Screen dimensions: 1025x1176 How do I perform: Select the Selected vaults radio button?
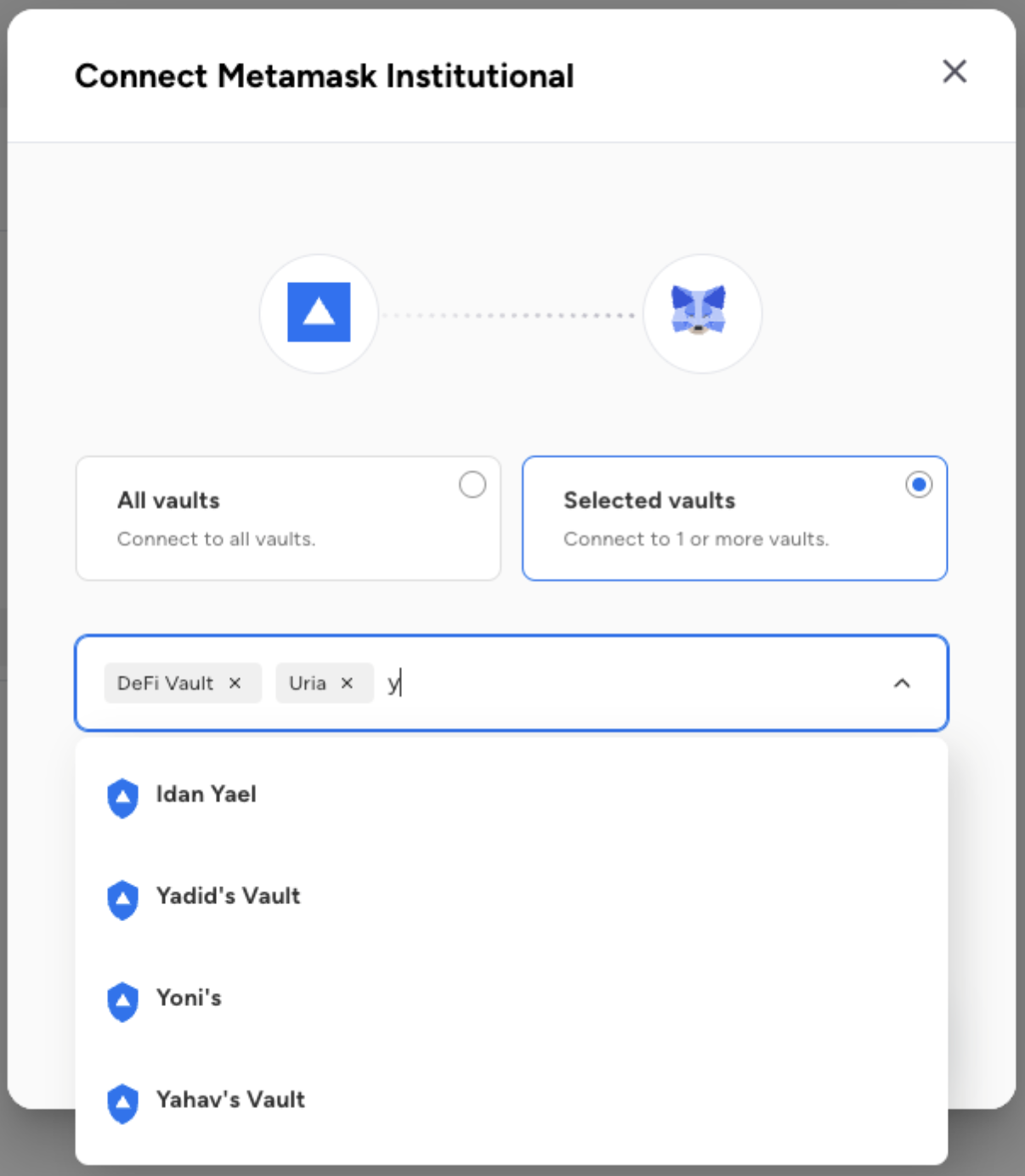(919, 484)
